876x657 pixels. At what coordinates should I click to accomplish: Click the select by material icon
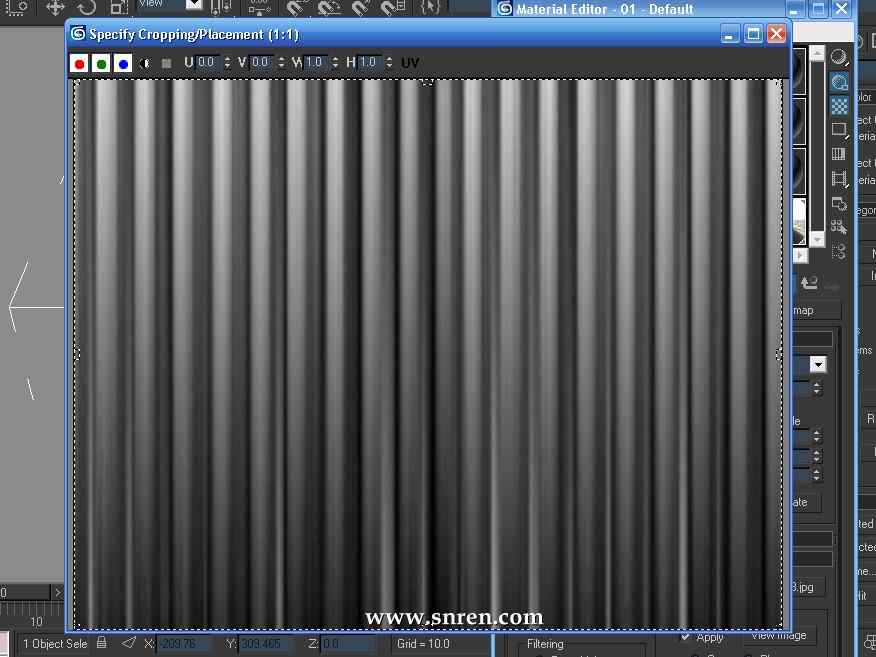point(839,226)
